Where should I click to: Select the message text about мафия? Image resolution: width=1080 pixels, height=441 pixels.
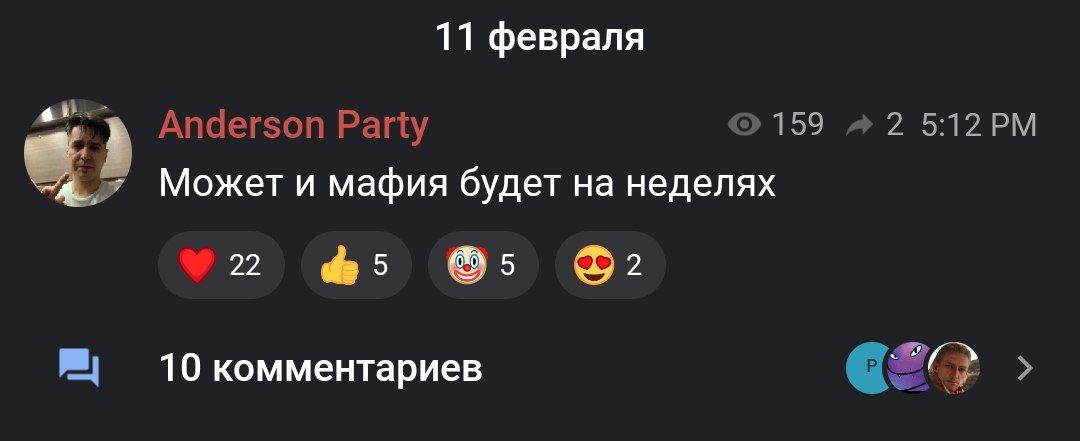[x=467, y=185]
